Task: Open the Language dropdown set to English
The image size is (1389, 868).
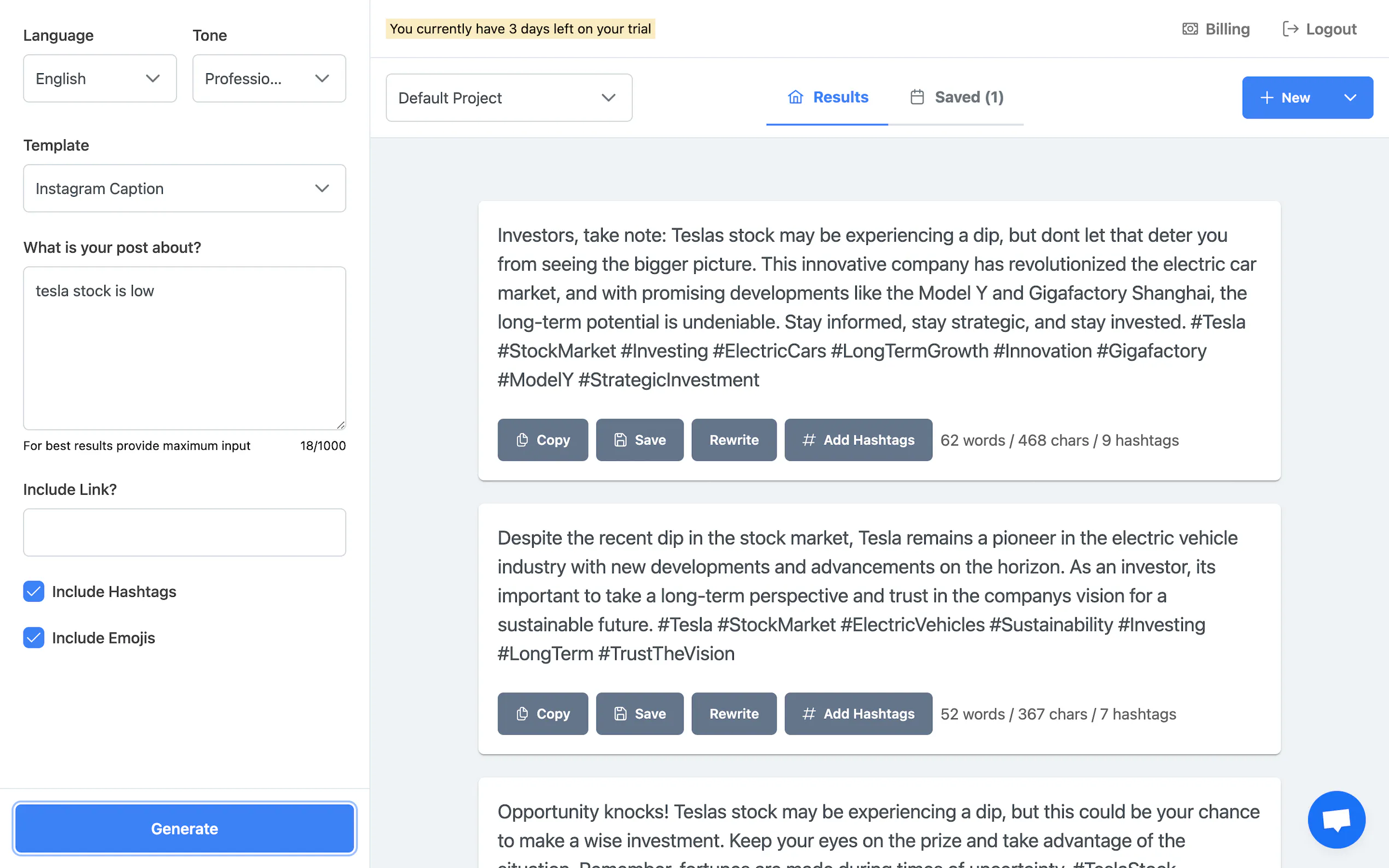Action: point(100,79)
